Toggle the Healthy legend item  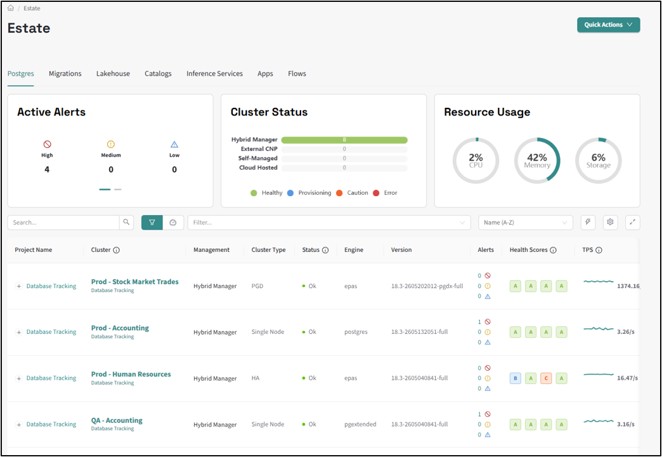point(266,193)
